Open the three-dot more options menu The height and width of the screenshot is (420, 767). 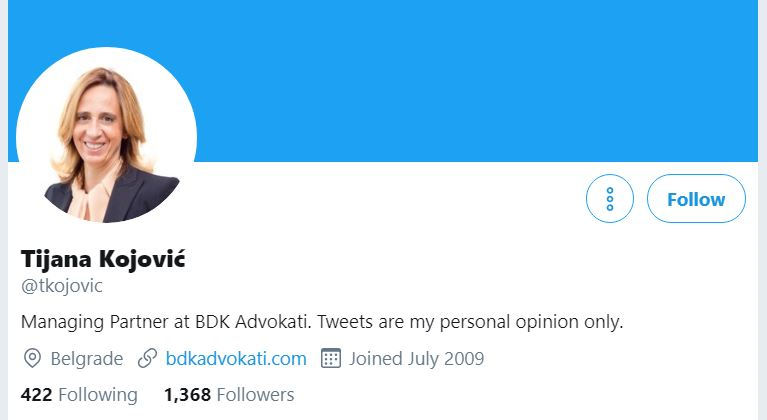click(x=609, y=199)
